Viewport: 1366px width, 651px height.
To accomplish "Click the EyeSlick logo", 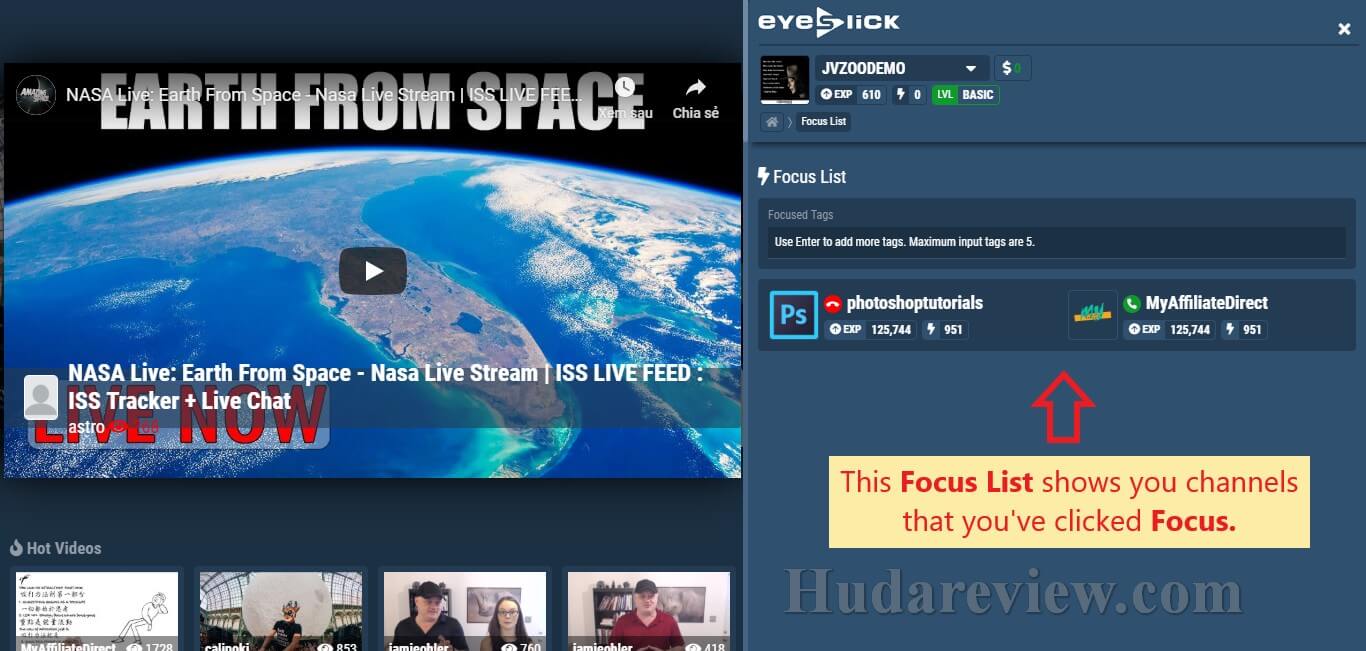I will pyautogui.click(x=829, y=21).
